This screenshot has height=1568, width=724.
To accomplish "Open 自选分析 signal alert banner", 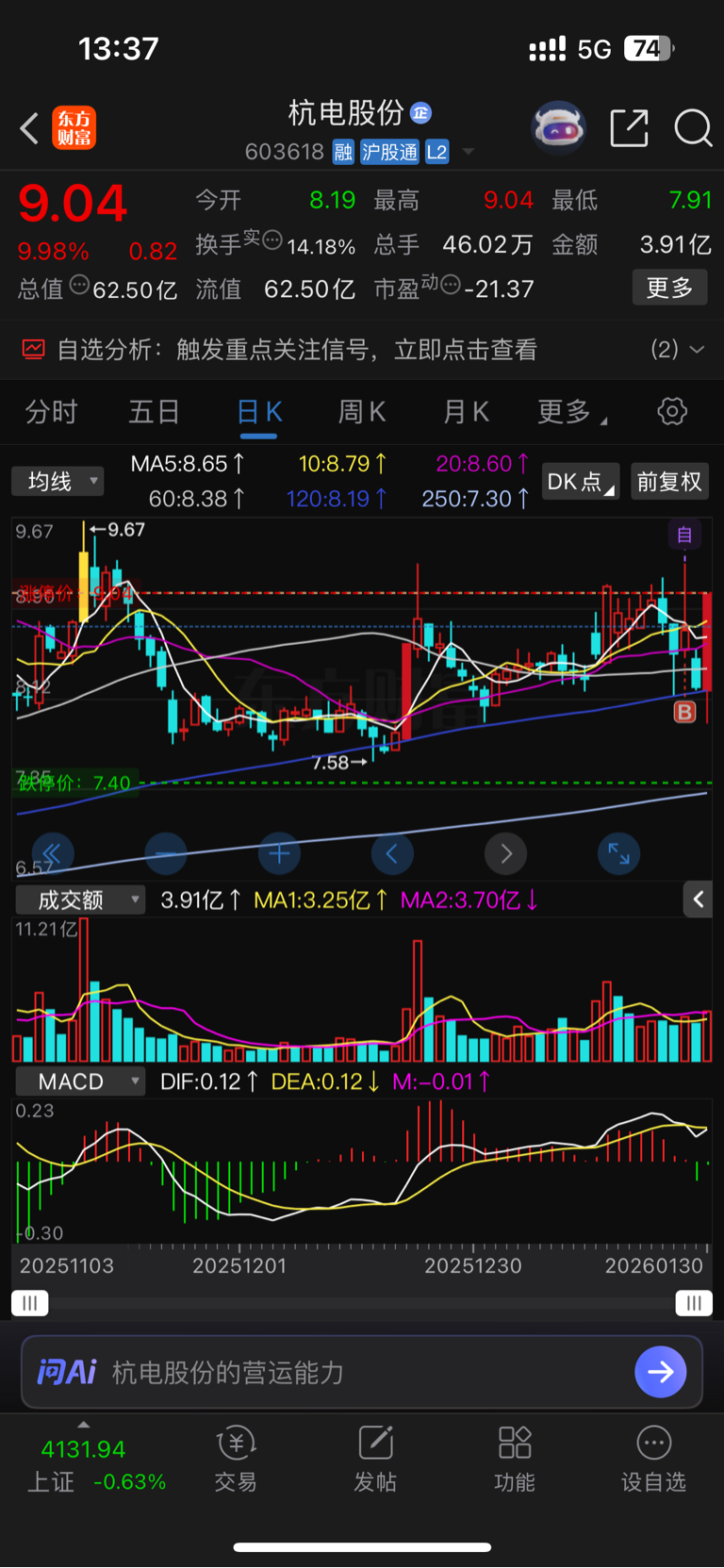I will [x=362, y=350].
